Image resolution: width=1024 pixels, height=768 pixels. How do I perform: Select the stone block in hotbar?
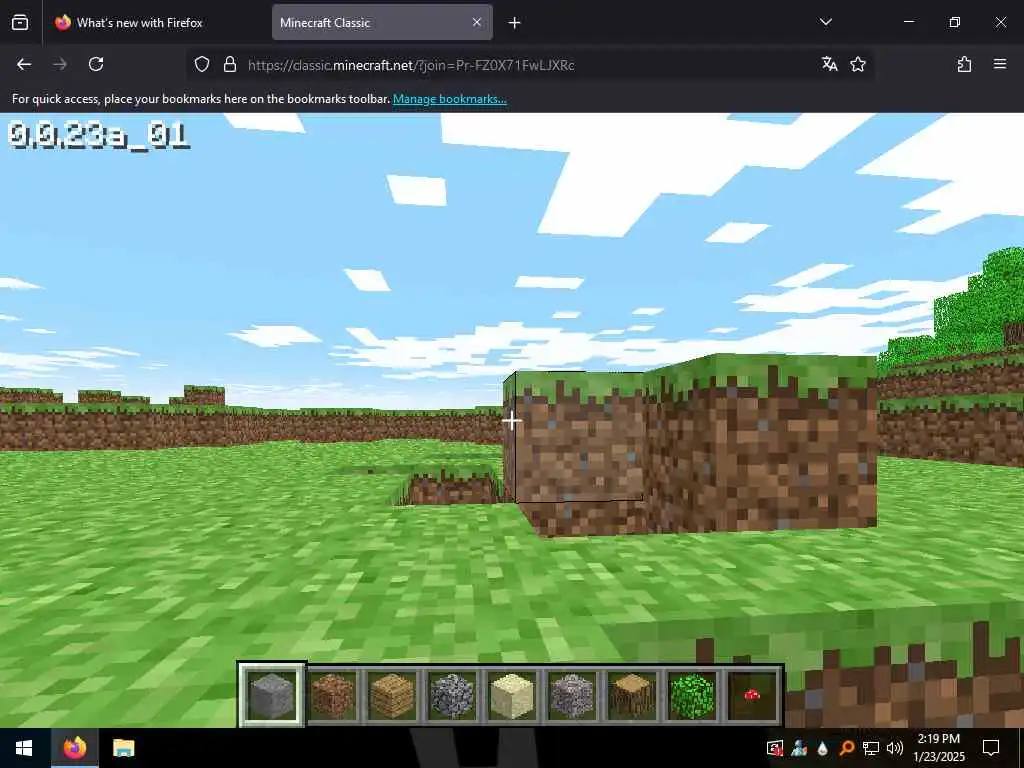(x=272, y=696)
